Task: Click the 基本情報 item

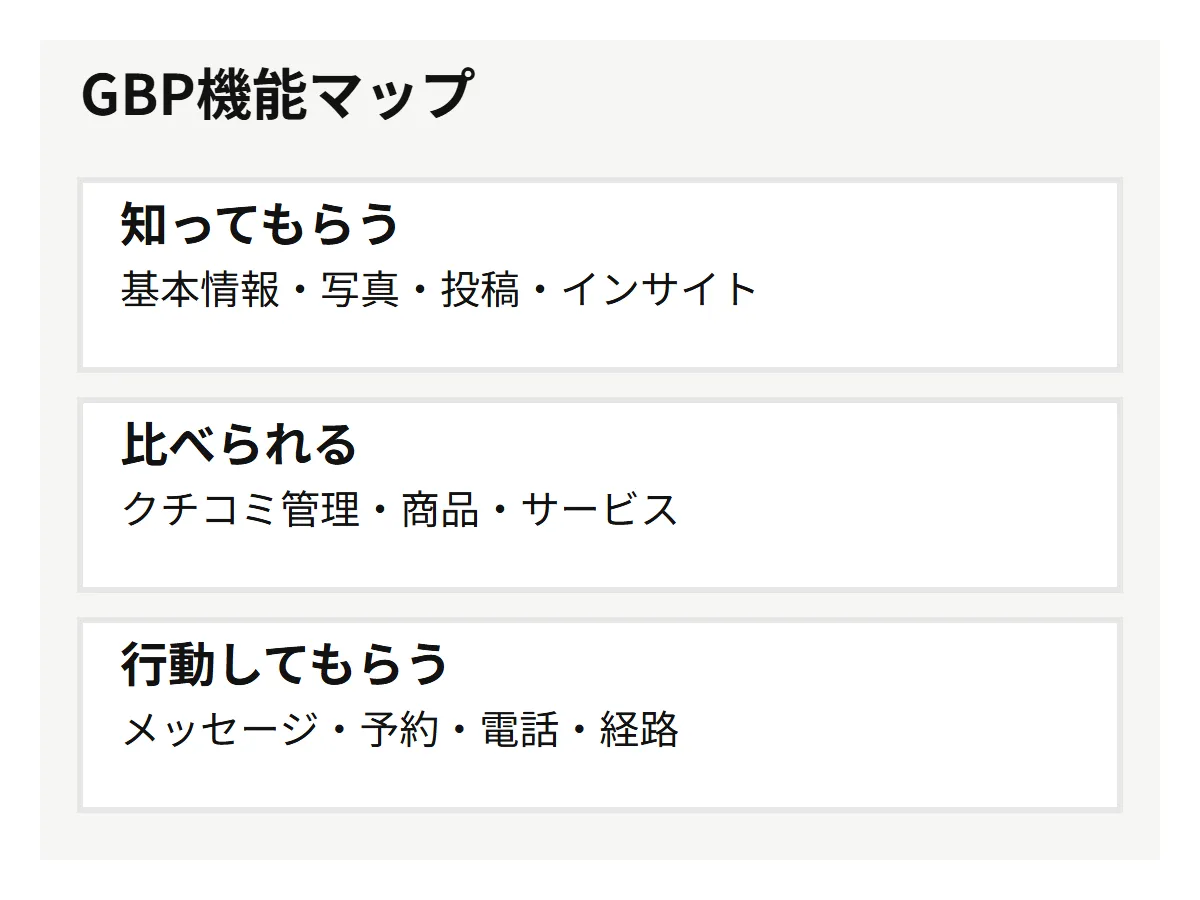Action: coord(200,290)
